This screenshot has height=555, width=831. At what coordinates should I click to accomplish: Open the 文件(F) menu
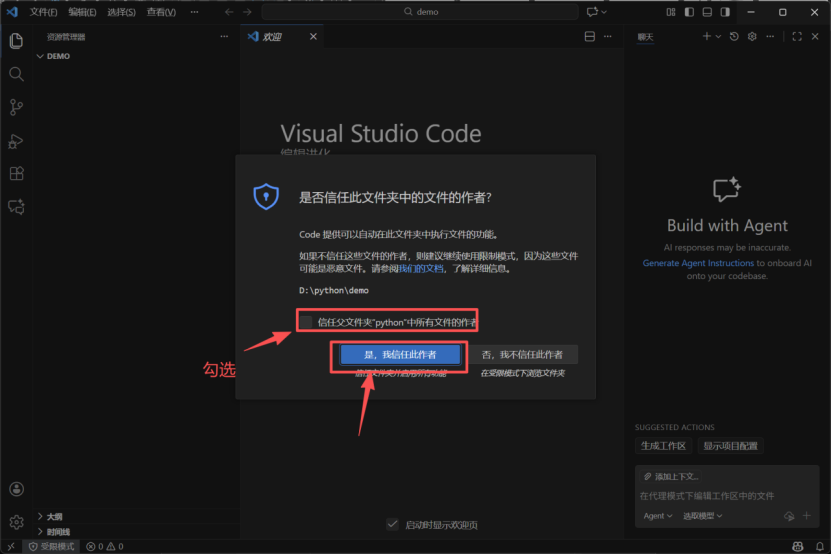coord(43,12)
